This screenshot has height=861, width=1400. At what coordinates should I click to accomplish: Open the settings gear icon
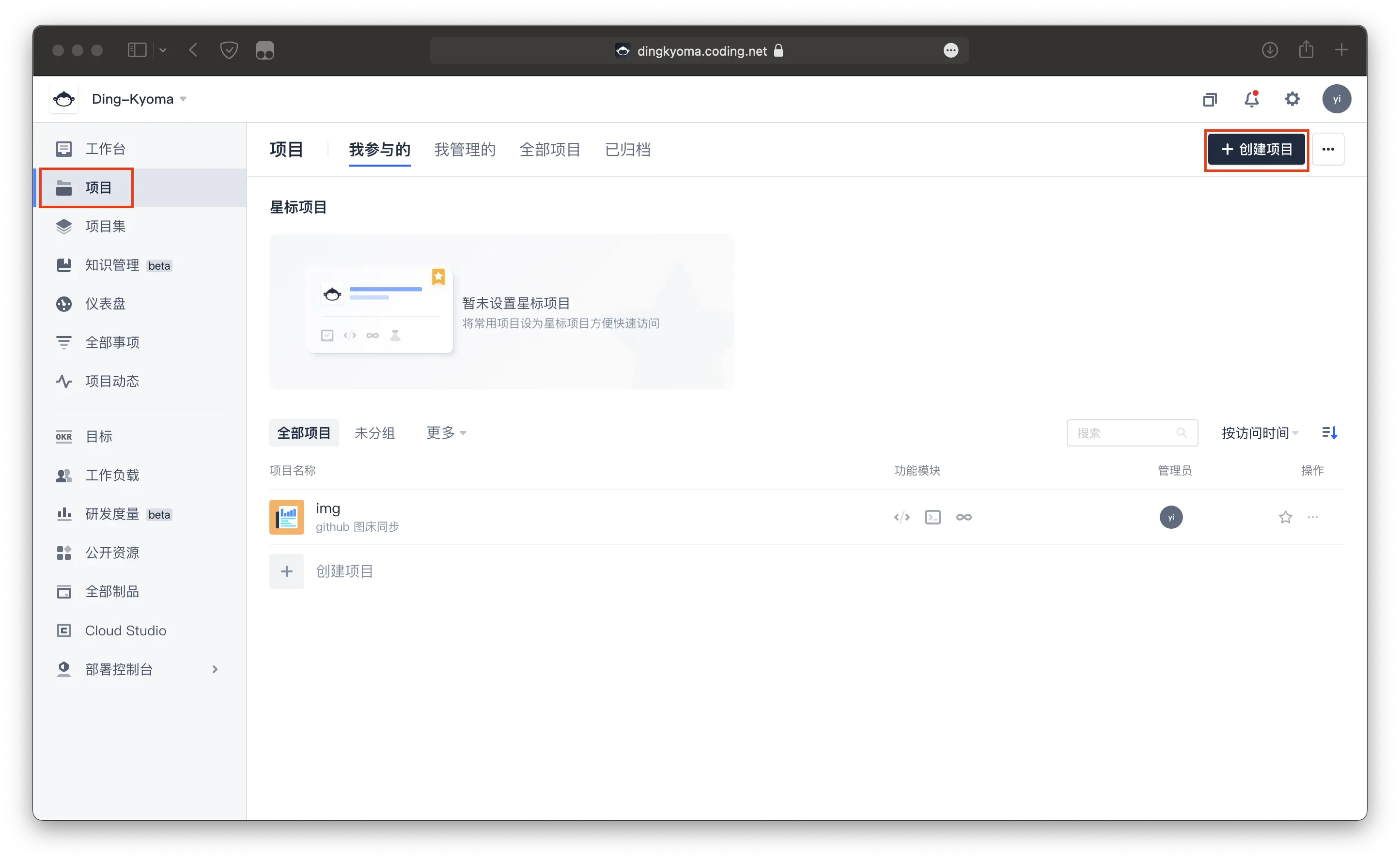click(x=1292, y=99)
